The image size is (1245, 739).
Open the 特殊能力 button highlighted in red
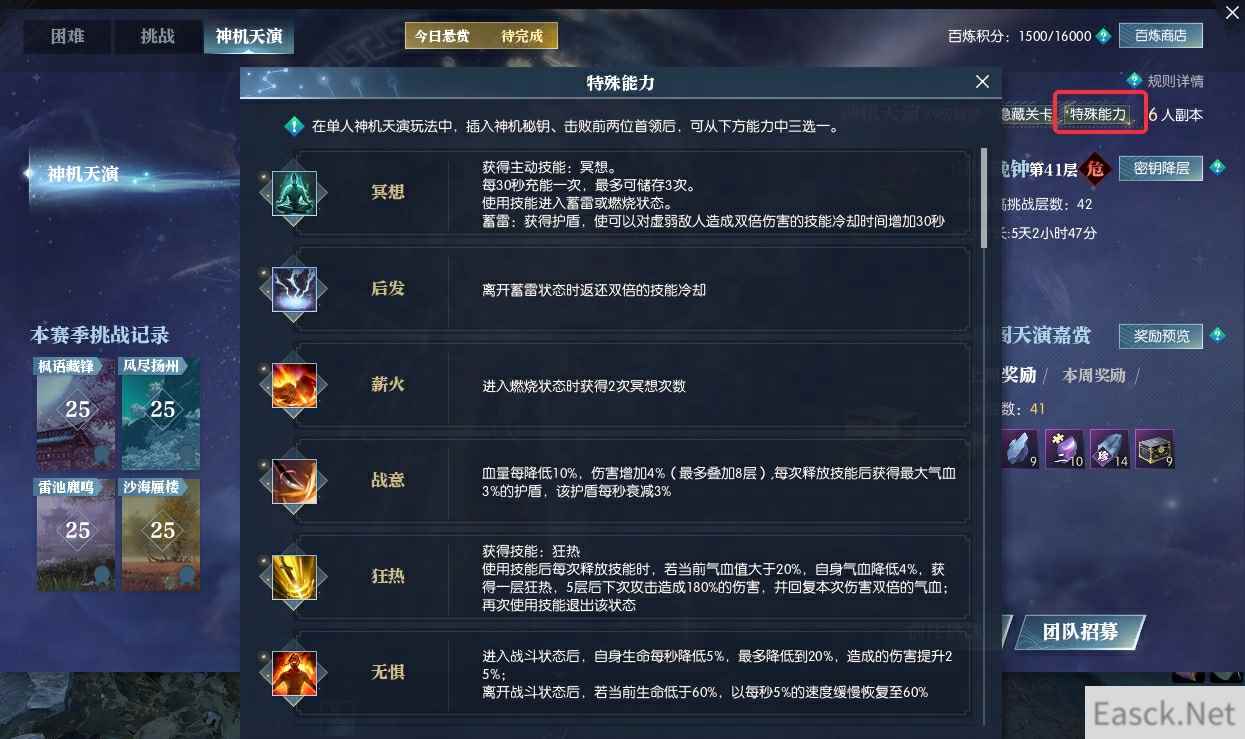[1098, 115]
